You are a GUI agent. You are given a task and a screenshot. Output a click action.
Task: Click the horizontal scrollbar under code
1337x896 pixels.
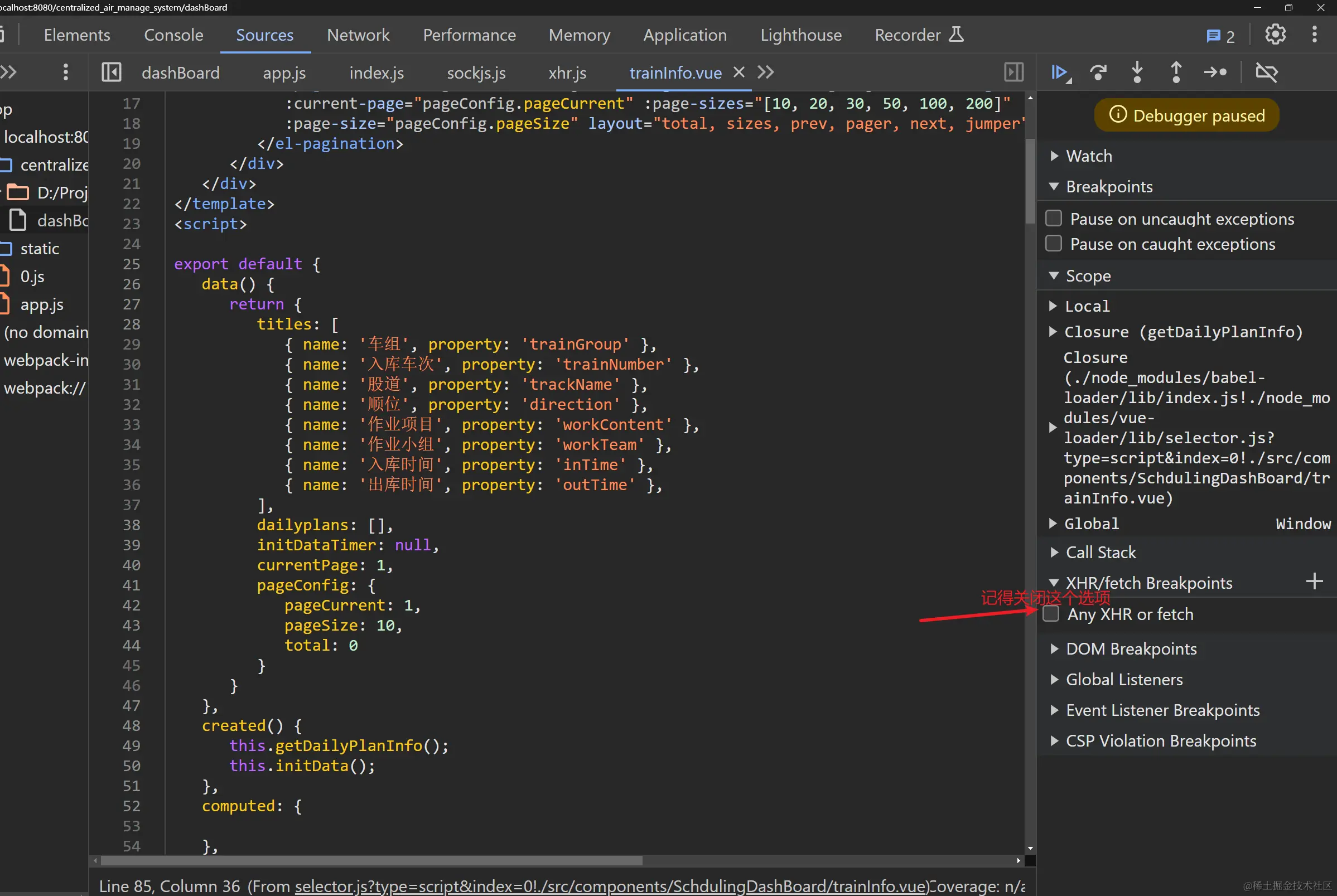[x=371, y=860]
